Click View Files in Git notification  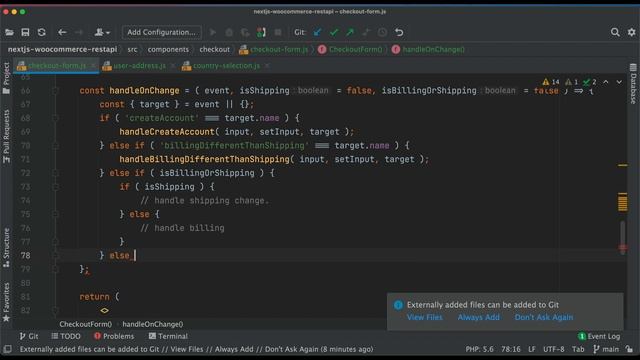coord(424,317)
